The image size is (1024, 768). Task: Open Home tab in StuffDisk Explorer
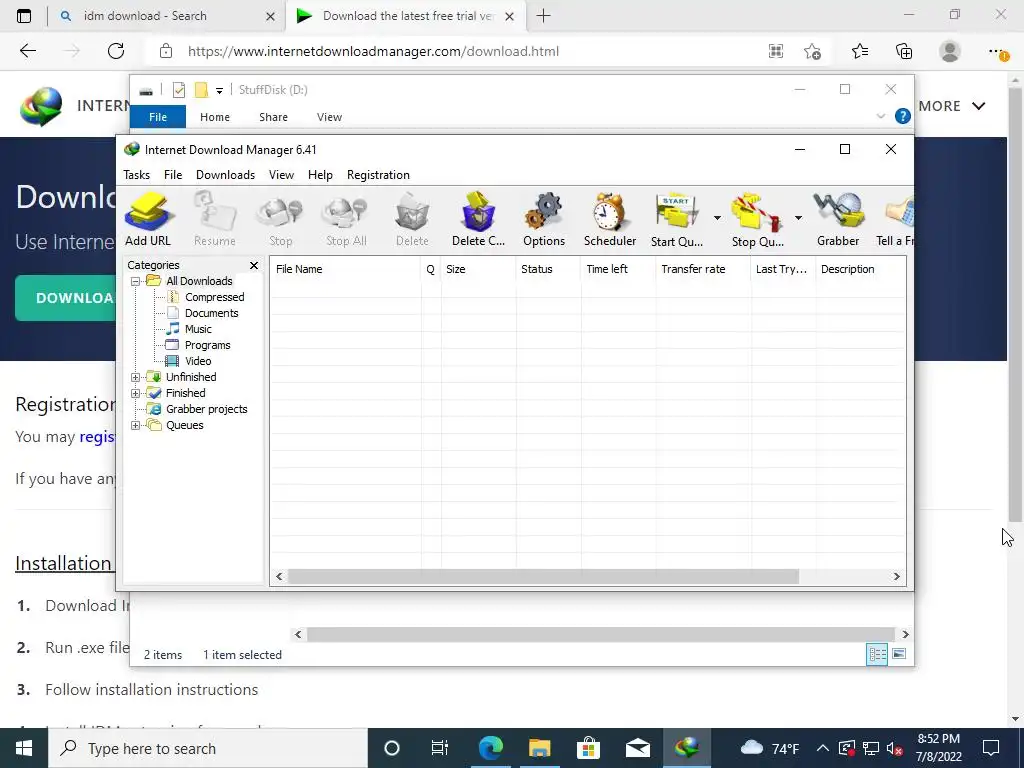tap(215, 117)
